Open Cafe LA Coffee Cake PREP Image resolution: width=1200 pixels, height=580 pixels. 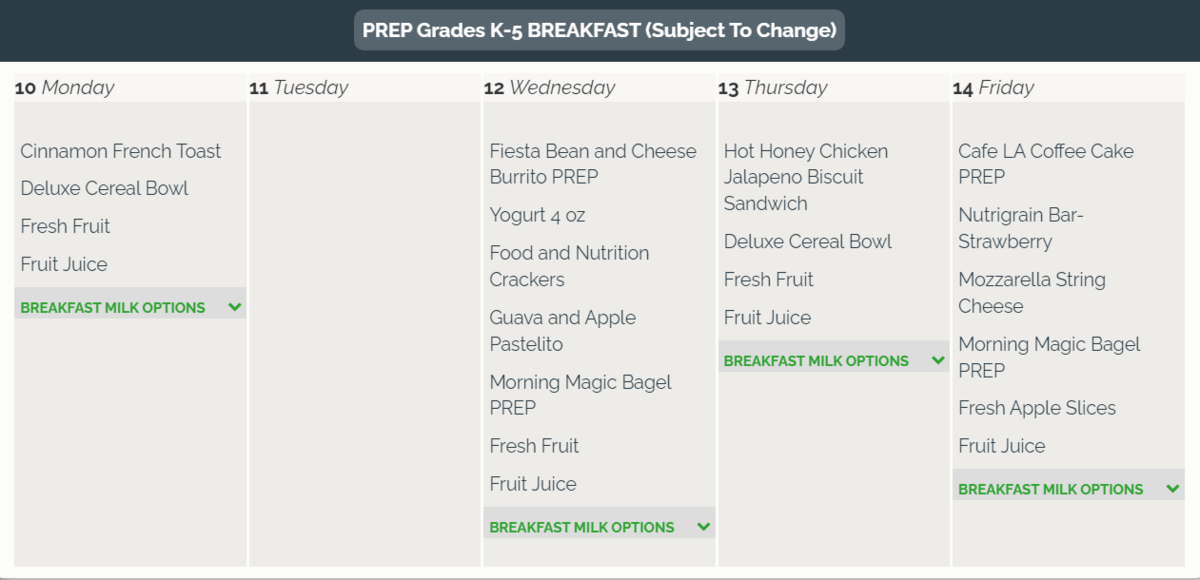click(x=1045, y=164)
